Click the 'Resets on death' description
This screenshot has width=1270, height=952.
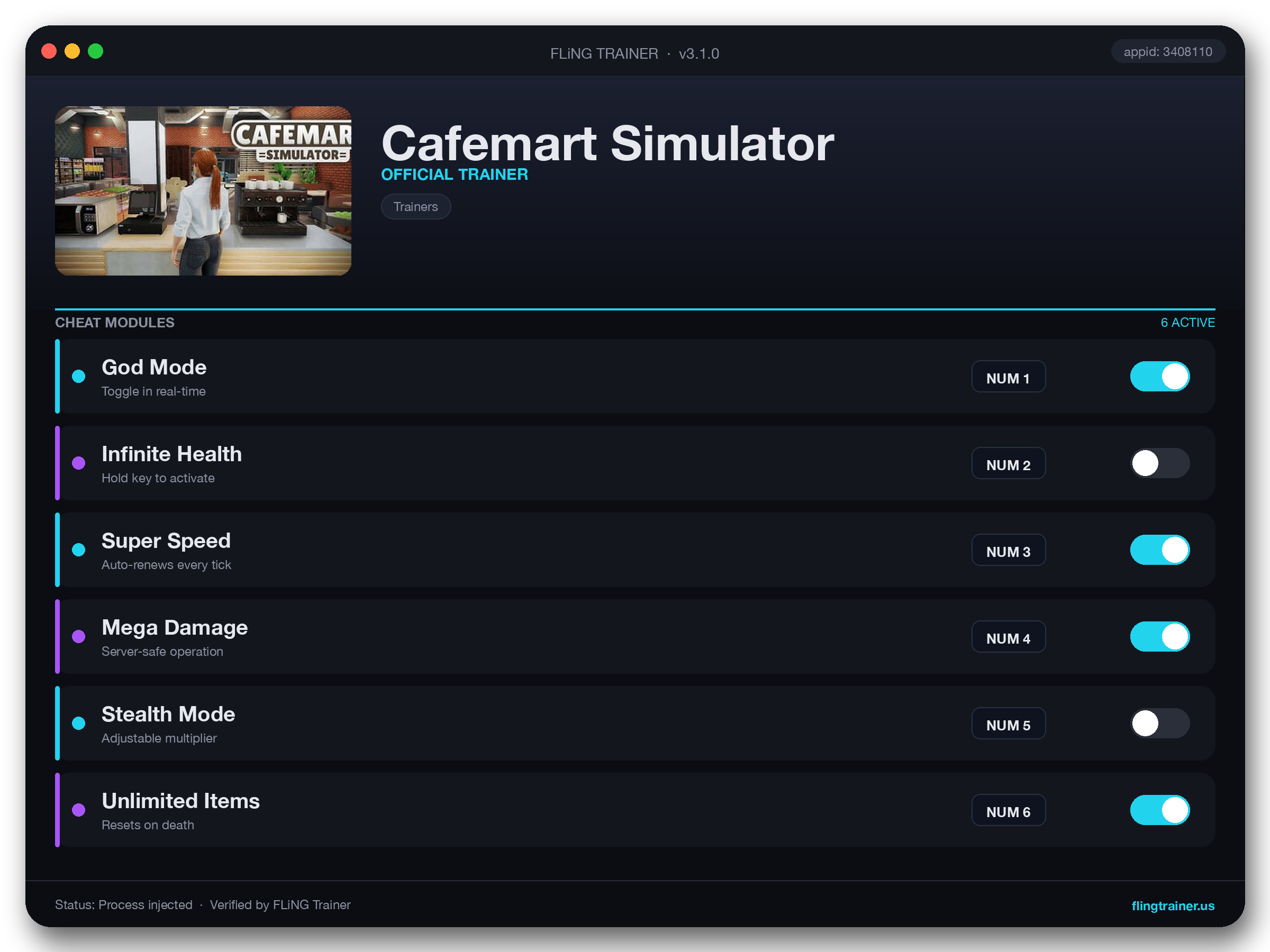148,825
